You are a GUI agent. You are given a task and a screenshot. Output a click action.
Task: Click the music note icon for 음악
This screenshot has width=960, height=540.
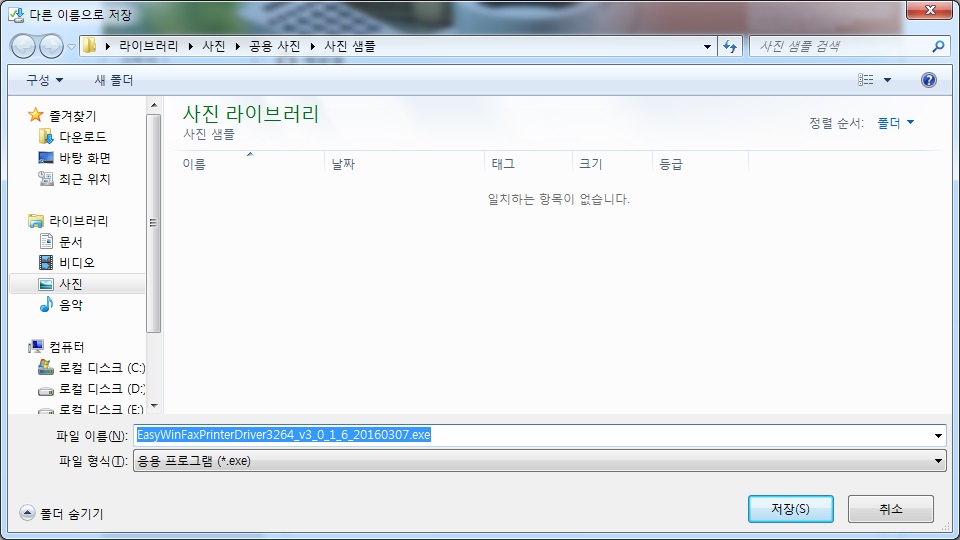[46, 304]
